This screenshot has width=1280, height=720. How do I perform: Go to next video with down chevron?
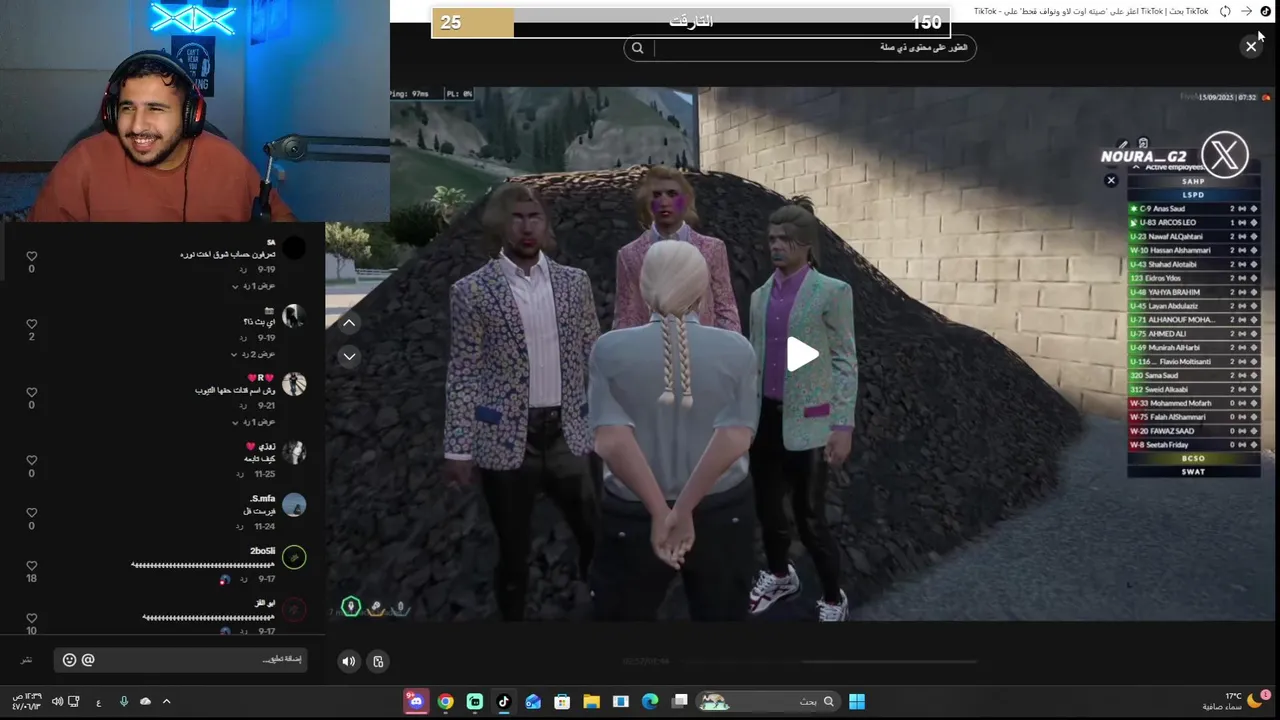(349, 356)
